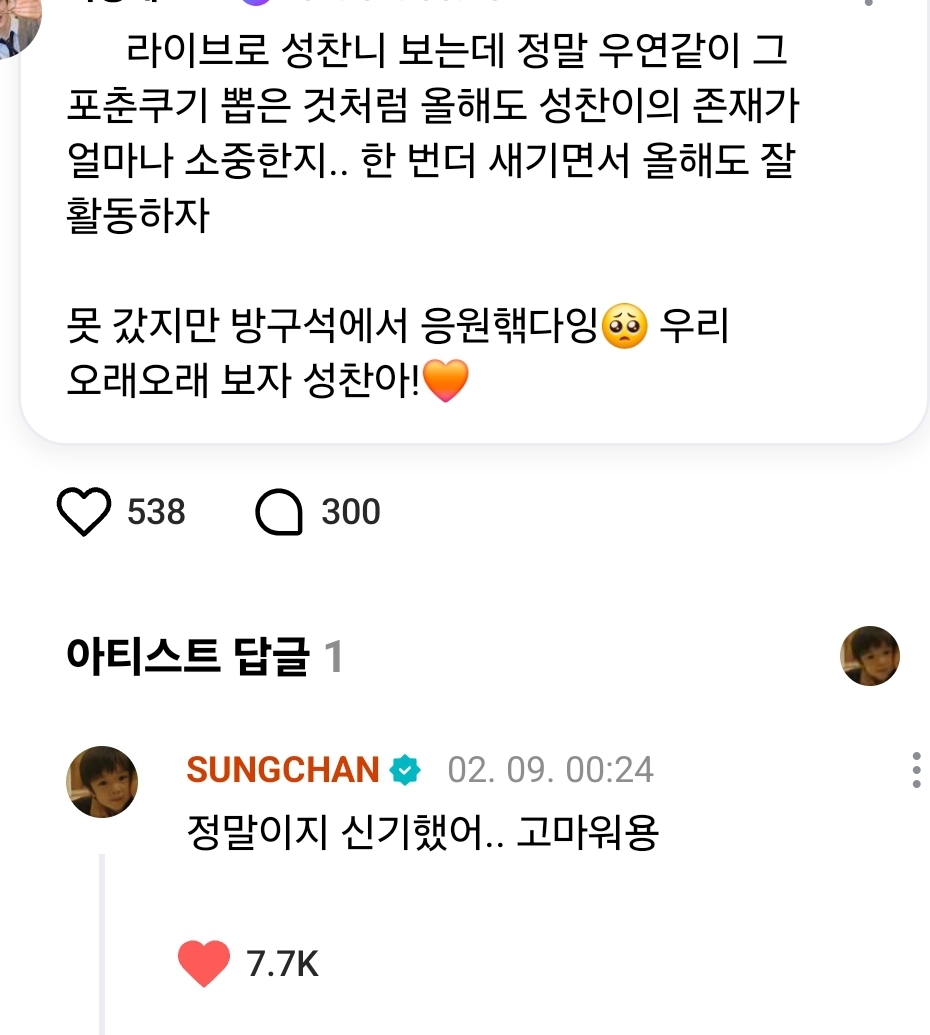Viewport: 930px width, 1035px height.
Task: Tap the verified badge next to SUNGCHAN
Action: (x=406, y=770)
